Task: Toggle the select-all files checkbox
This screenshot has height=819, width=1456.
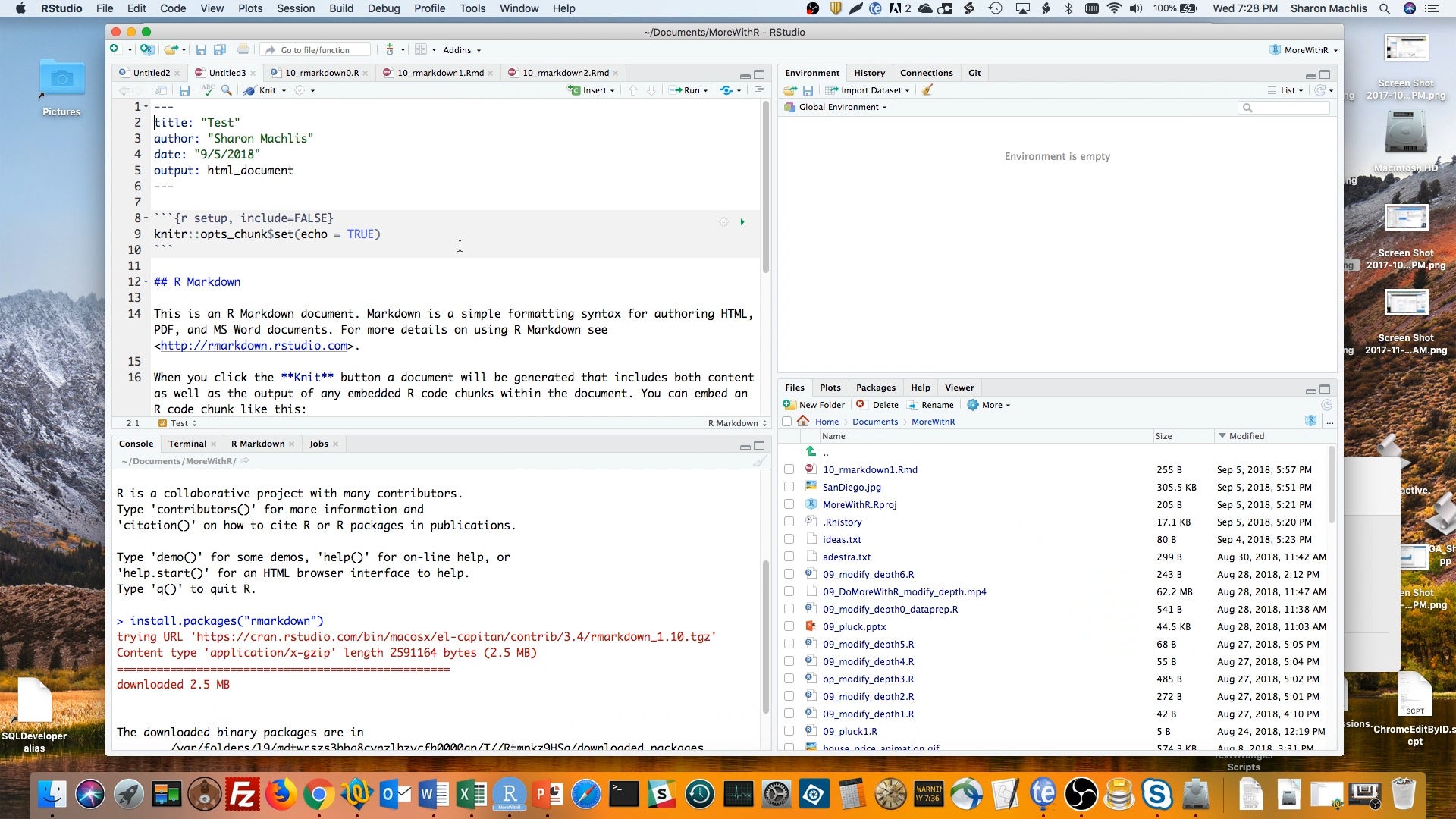Action: (x=786, y=422)
